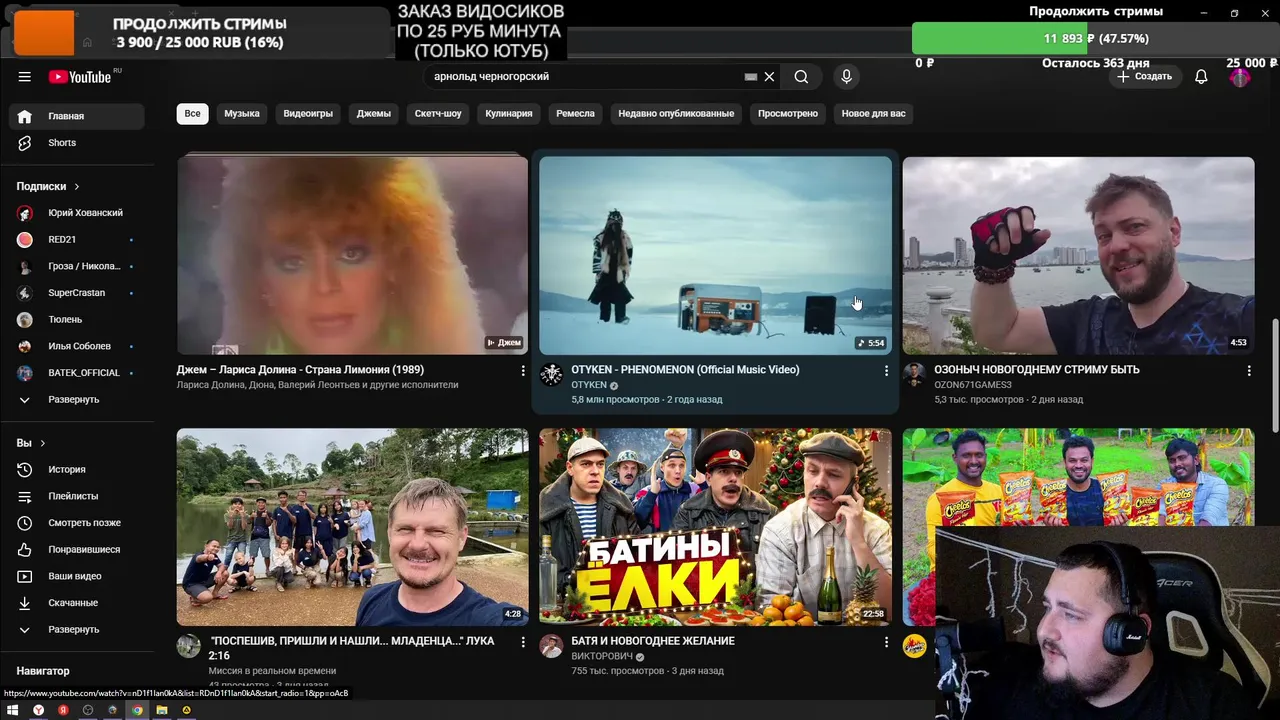Select the Кулинария filter chip
1280x720 pixels.
[x=509, y=114]
